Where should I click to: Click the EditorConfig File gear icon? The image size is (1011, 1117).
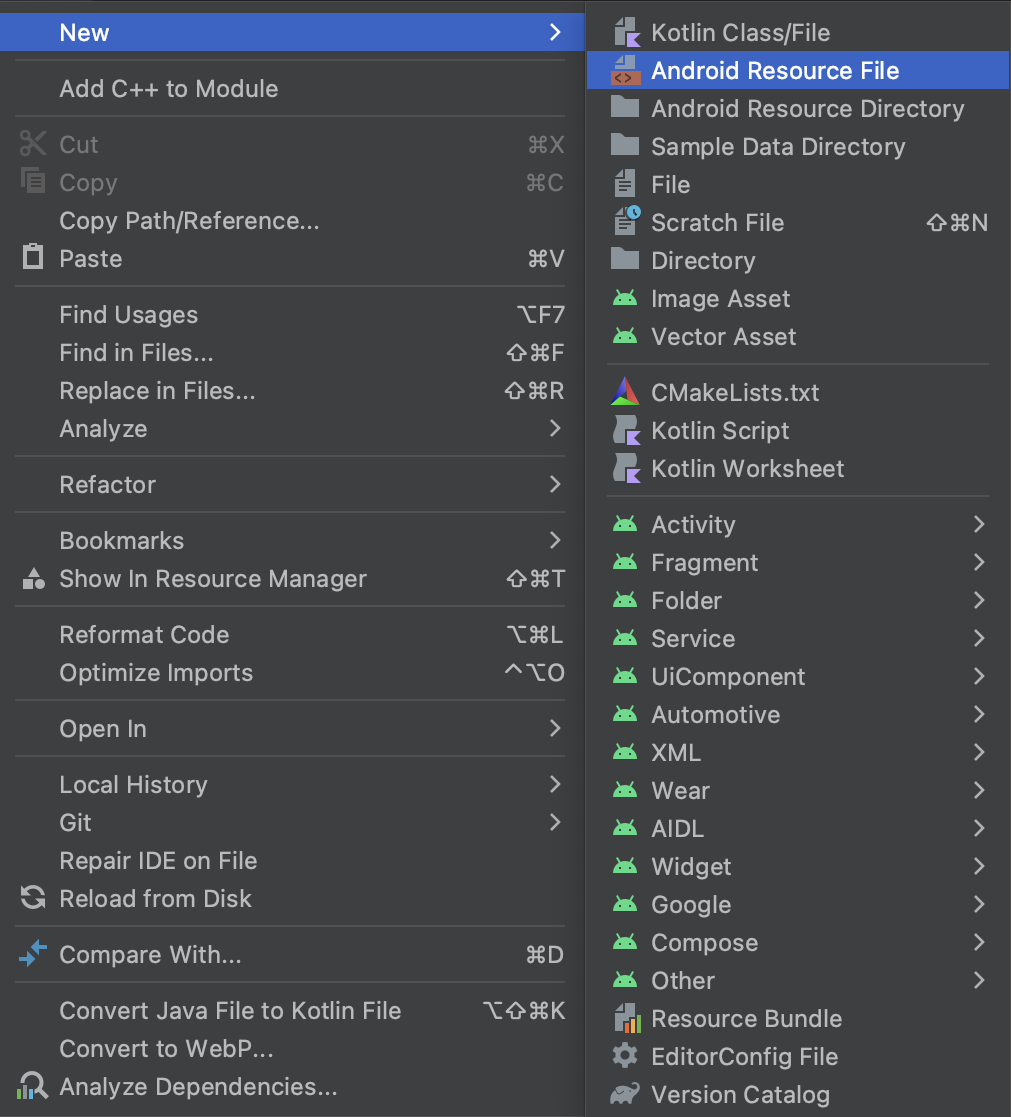coord(625,1056)
